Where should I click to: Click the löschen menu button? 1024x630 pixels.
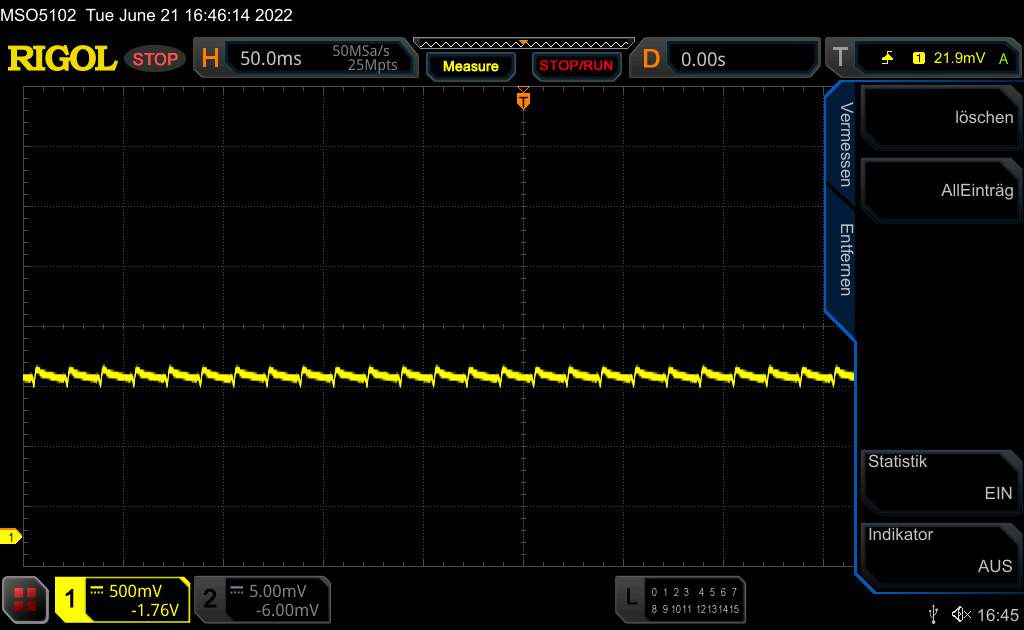[x=940, y=118]
